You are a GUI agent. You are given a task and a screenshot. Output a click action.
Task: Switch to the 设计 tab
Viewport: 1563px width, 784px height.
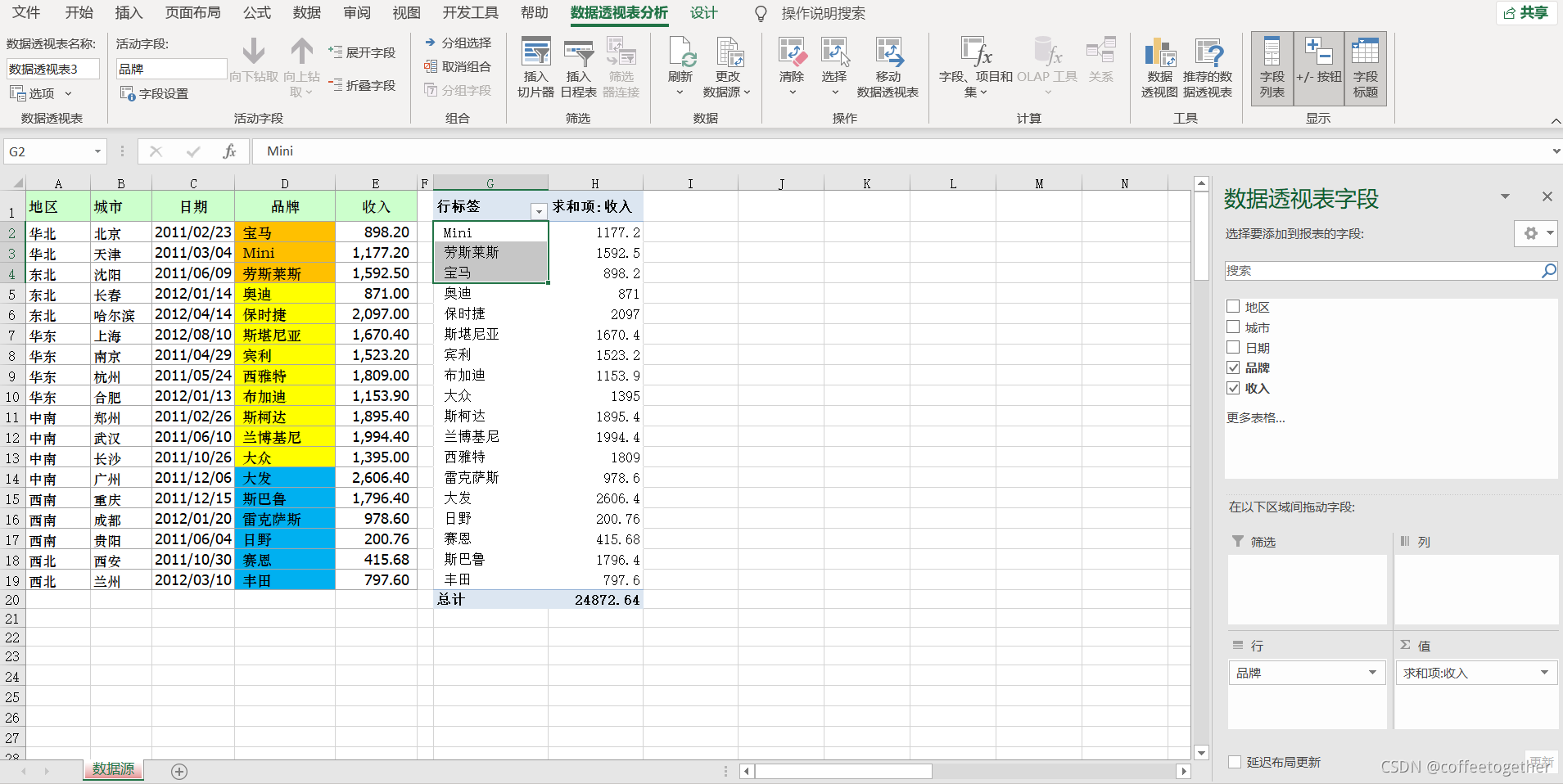703,12
